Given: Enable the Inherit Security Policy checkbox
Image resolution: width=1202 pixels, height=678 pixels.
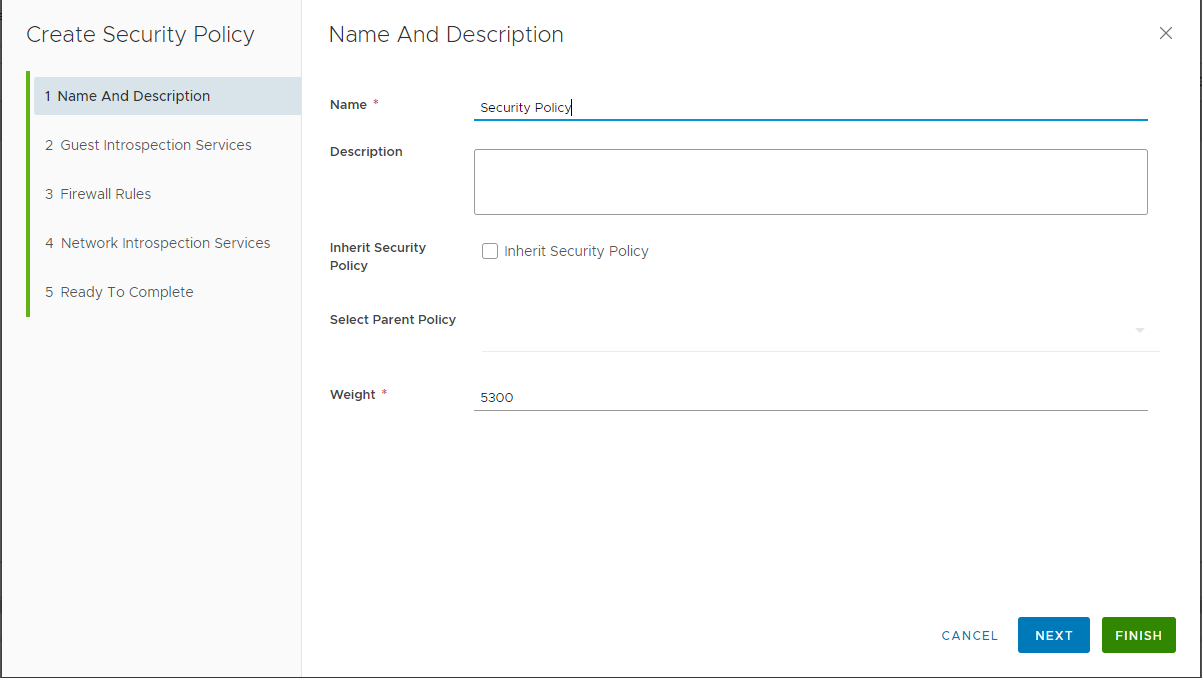Looking at the screenshot, I should click(490, 250).
